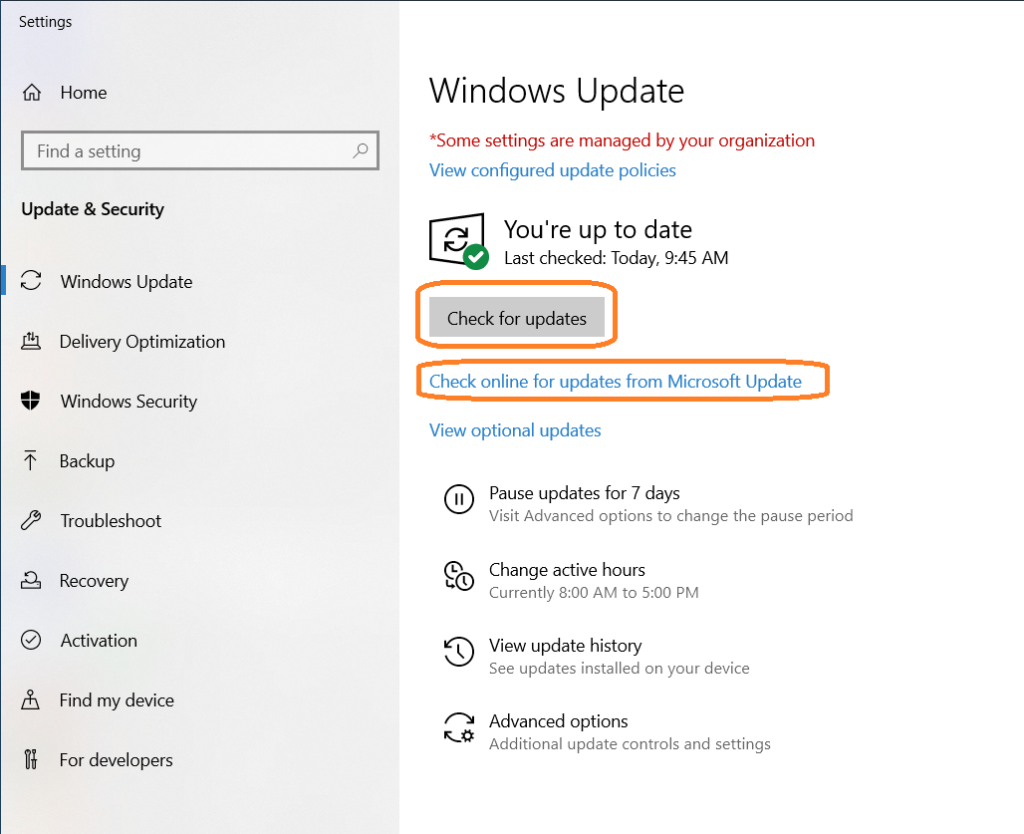
Task: Open Advanced options via its gear icon
Action: (x=459, y=728)
